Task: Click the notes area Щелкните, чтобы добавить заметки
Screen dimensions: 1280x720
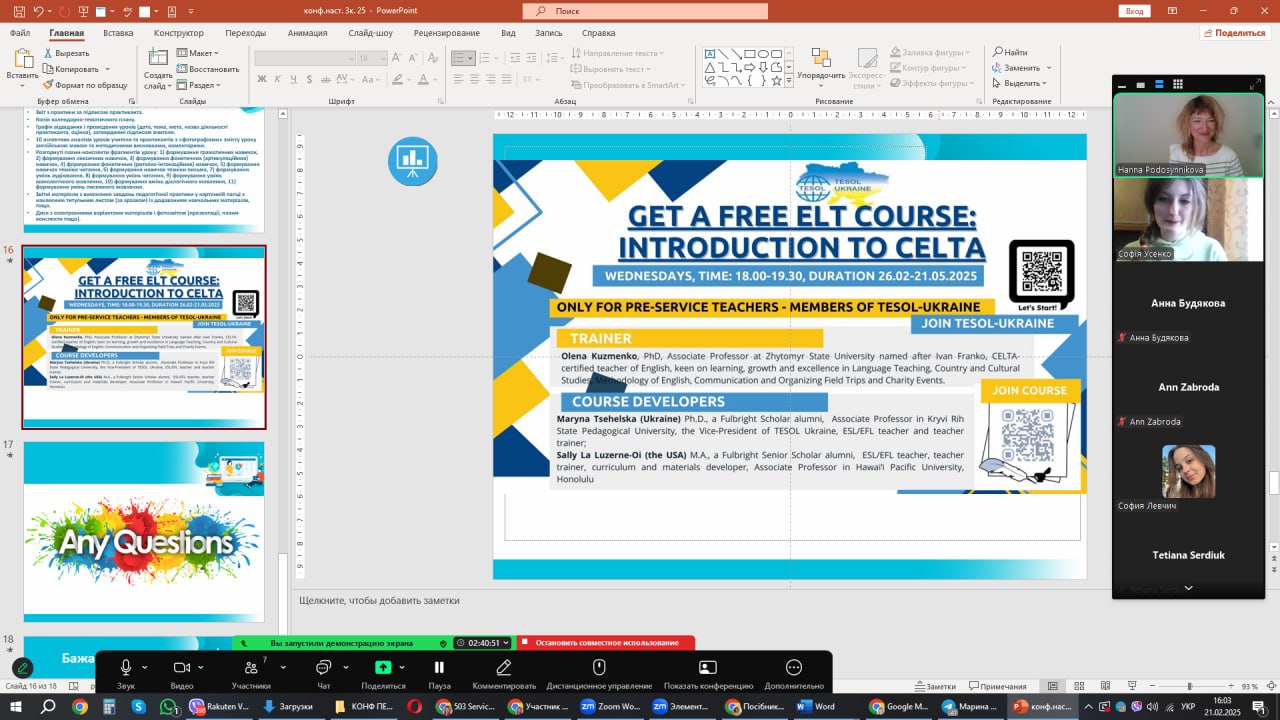Action: click(x=380, y=601)
